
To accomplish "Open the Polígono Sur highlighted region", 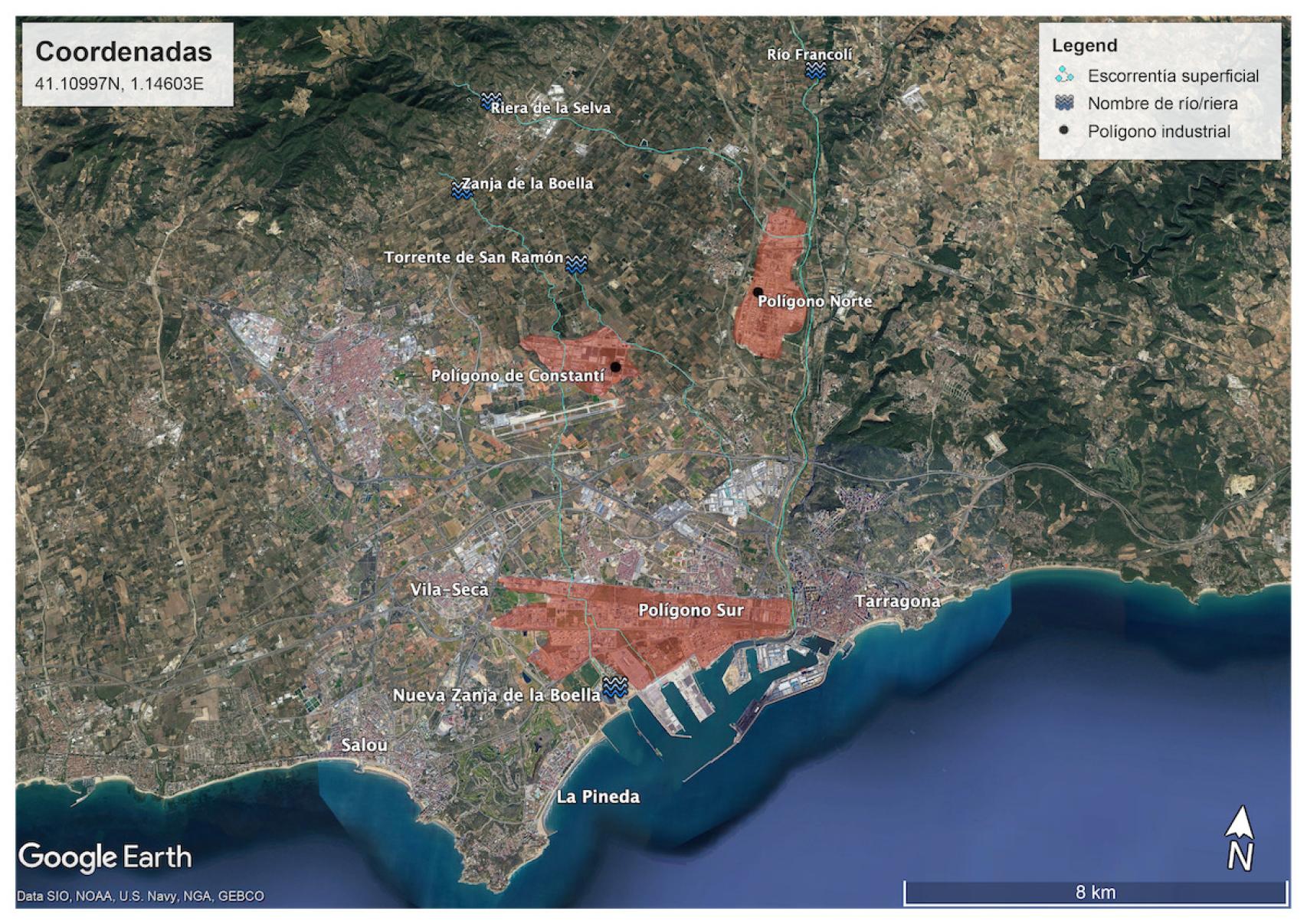I will coord(690,611).
